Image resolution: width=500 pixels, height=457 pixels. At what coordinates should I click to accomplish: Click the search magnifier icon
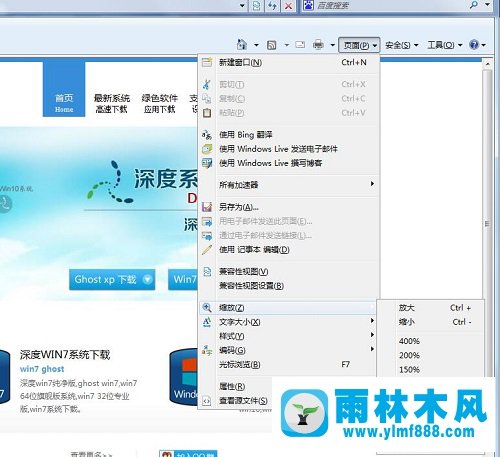click(474, 5)
